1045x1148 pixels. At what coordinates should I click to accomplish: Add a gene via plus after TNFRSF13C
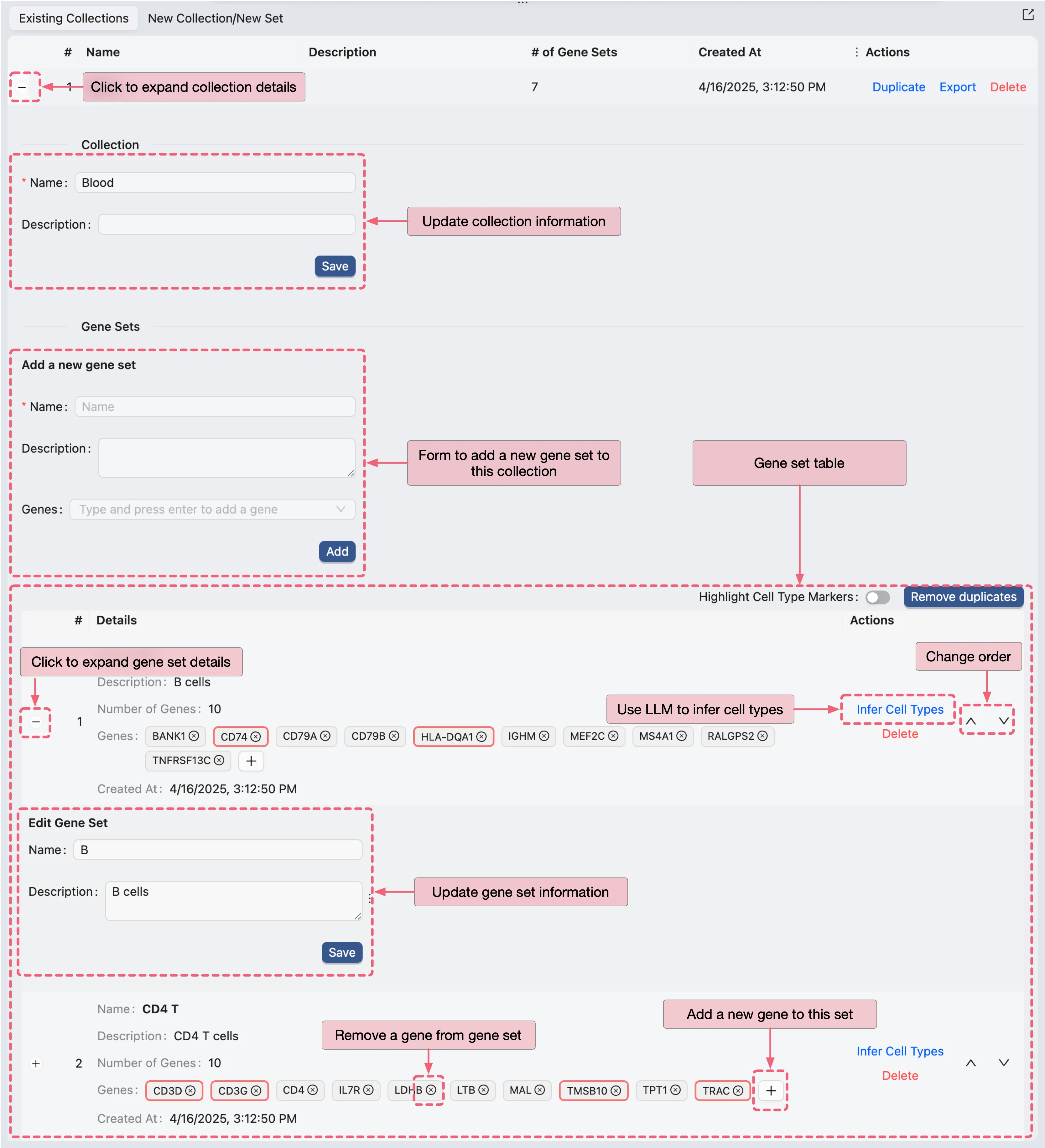click(x=251, y=761)
